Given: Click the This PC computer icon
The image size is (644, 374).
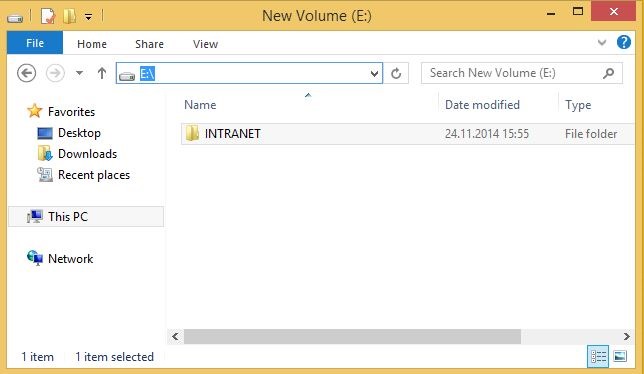Looking at the screenshot, I should [x=34, y=216].
